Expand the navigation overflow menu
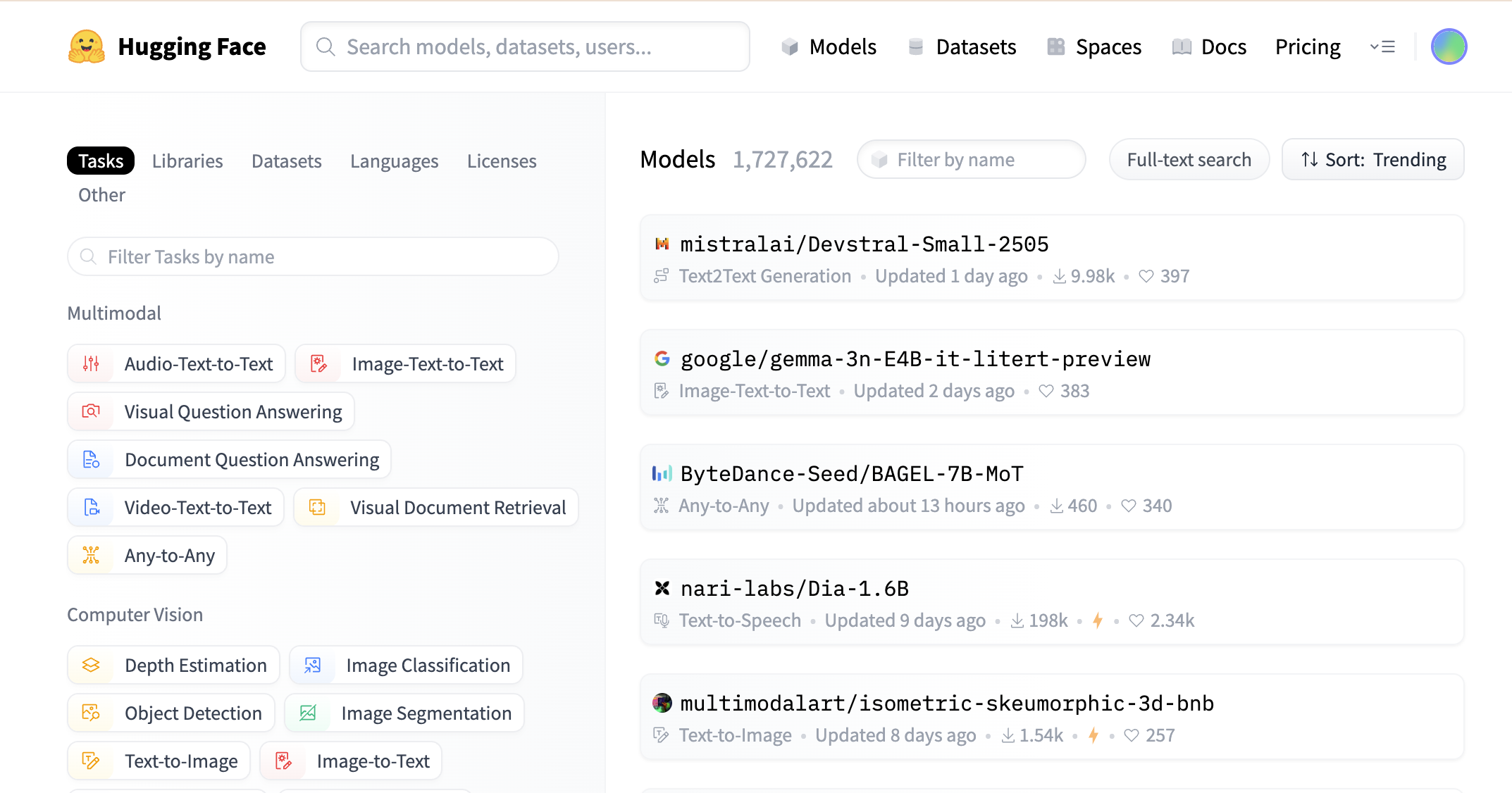 pos(1382,46)
